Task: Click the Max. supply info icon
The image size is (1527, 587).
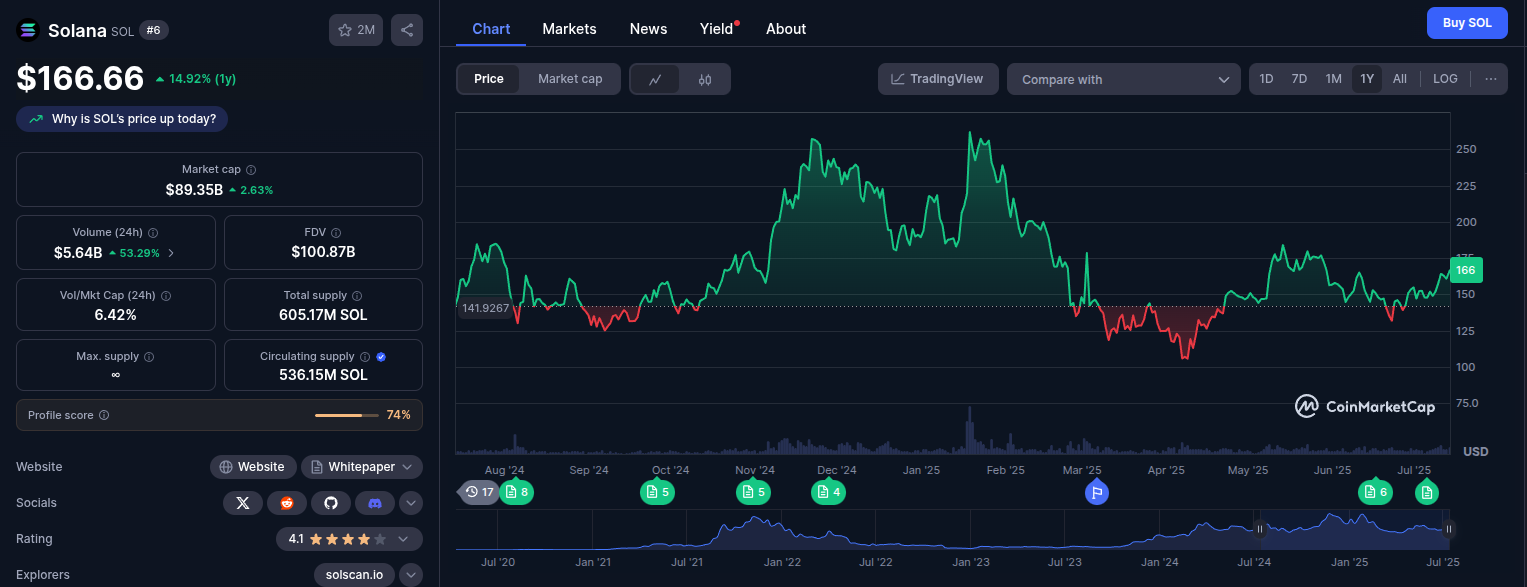Action: [149, 357]
